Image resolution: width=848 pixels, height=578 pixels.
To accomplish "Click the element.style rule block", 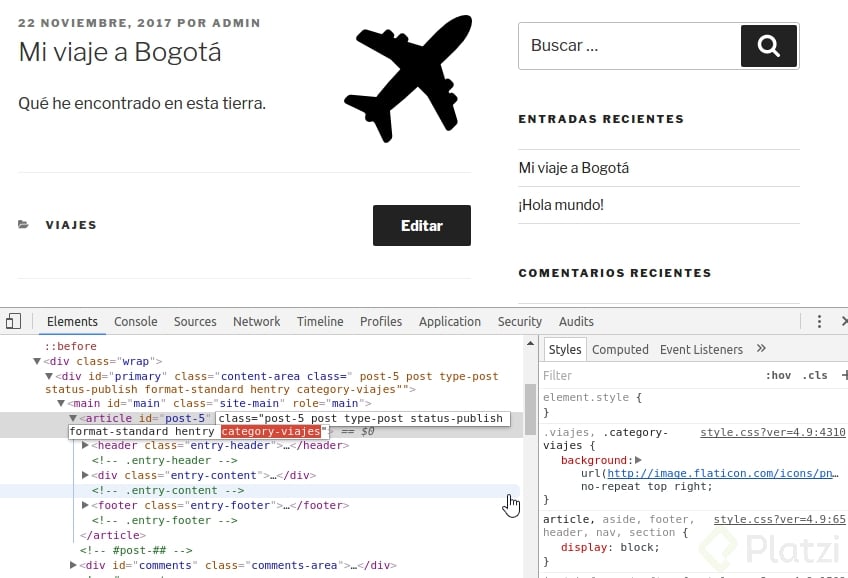I will click(693, 405).
